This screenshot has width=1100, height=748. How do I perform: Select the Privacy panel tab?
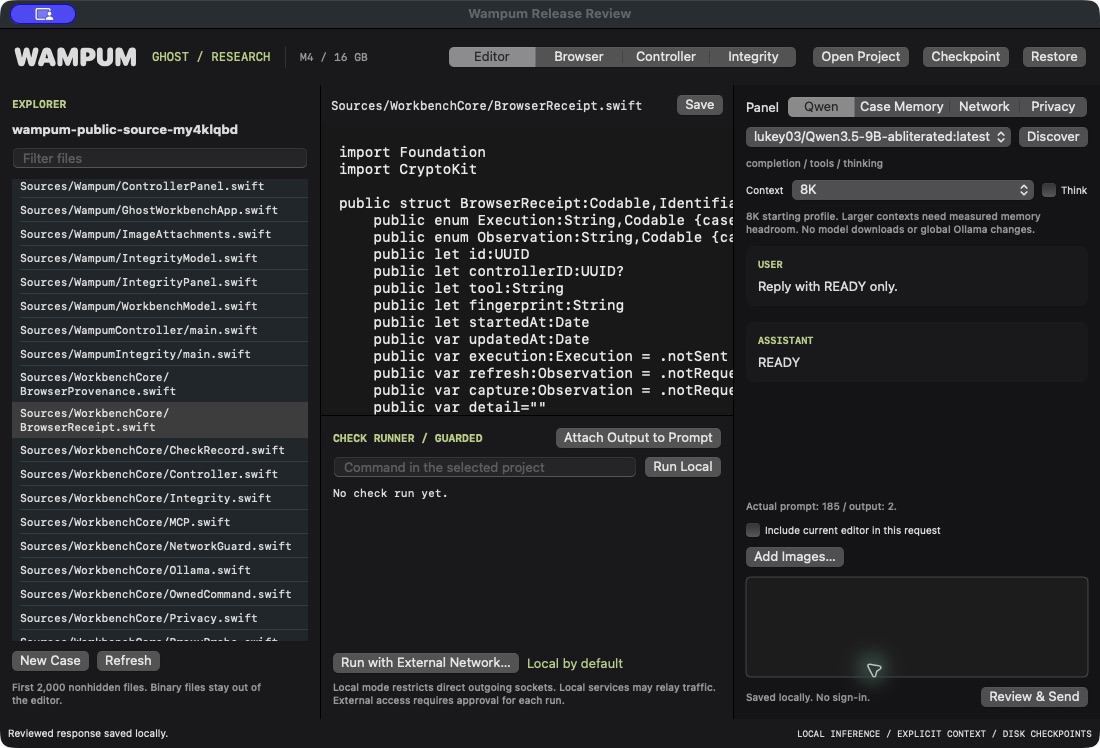click(1052, 107)
